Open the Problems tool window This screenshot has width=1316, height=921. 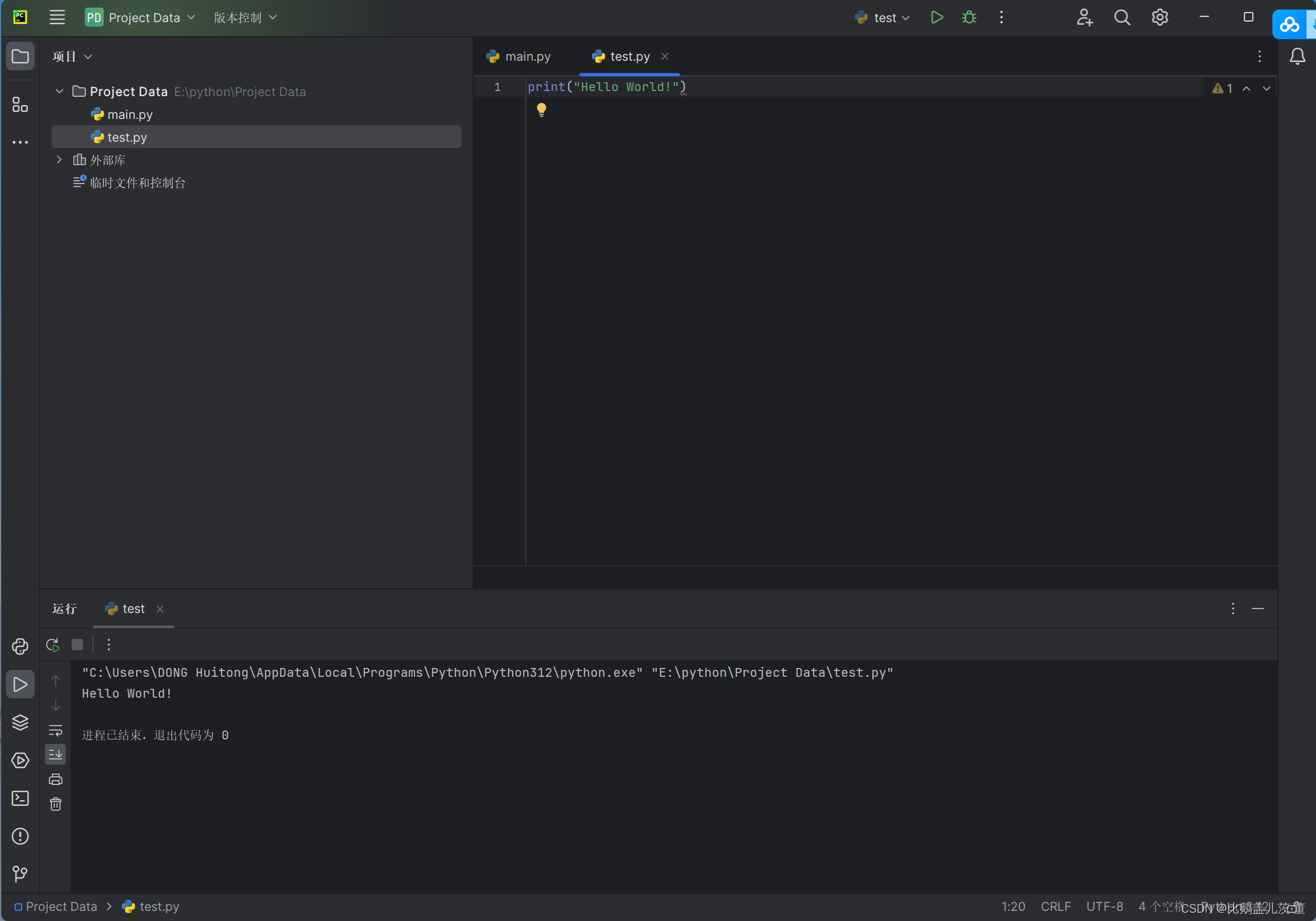20,836
